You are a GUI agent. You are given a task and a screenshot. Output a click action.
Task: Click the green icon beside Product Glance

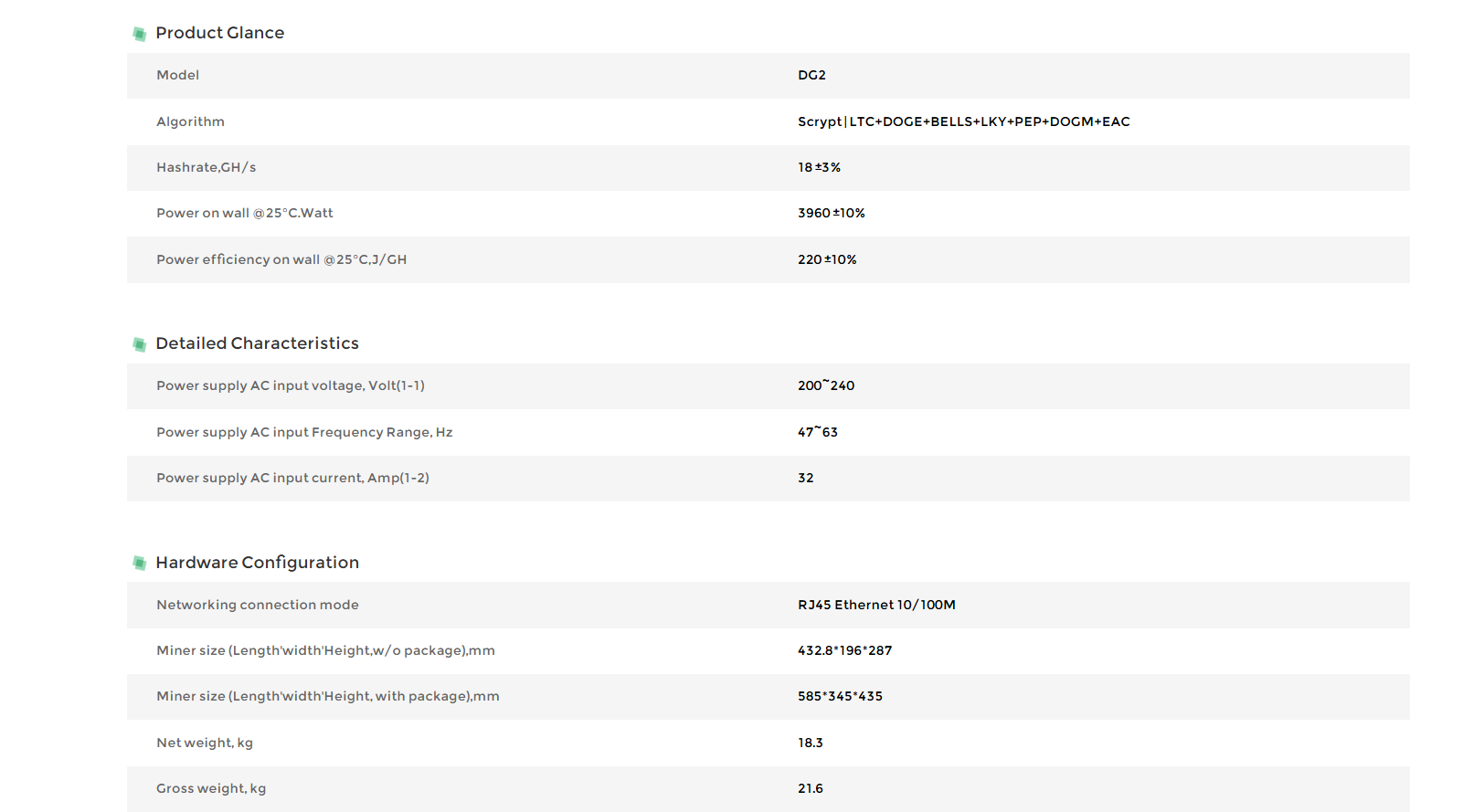[x=139, y=34]
